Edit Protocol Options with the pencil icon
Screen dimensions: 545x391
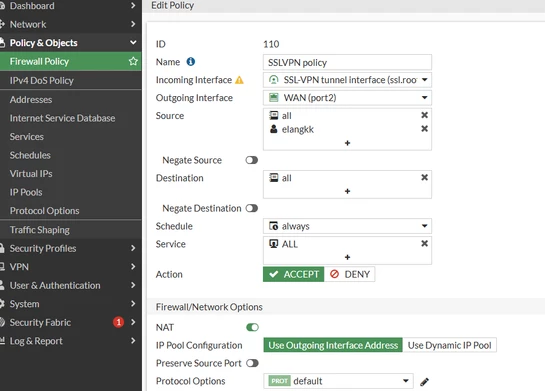coord(424,382)
